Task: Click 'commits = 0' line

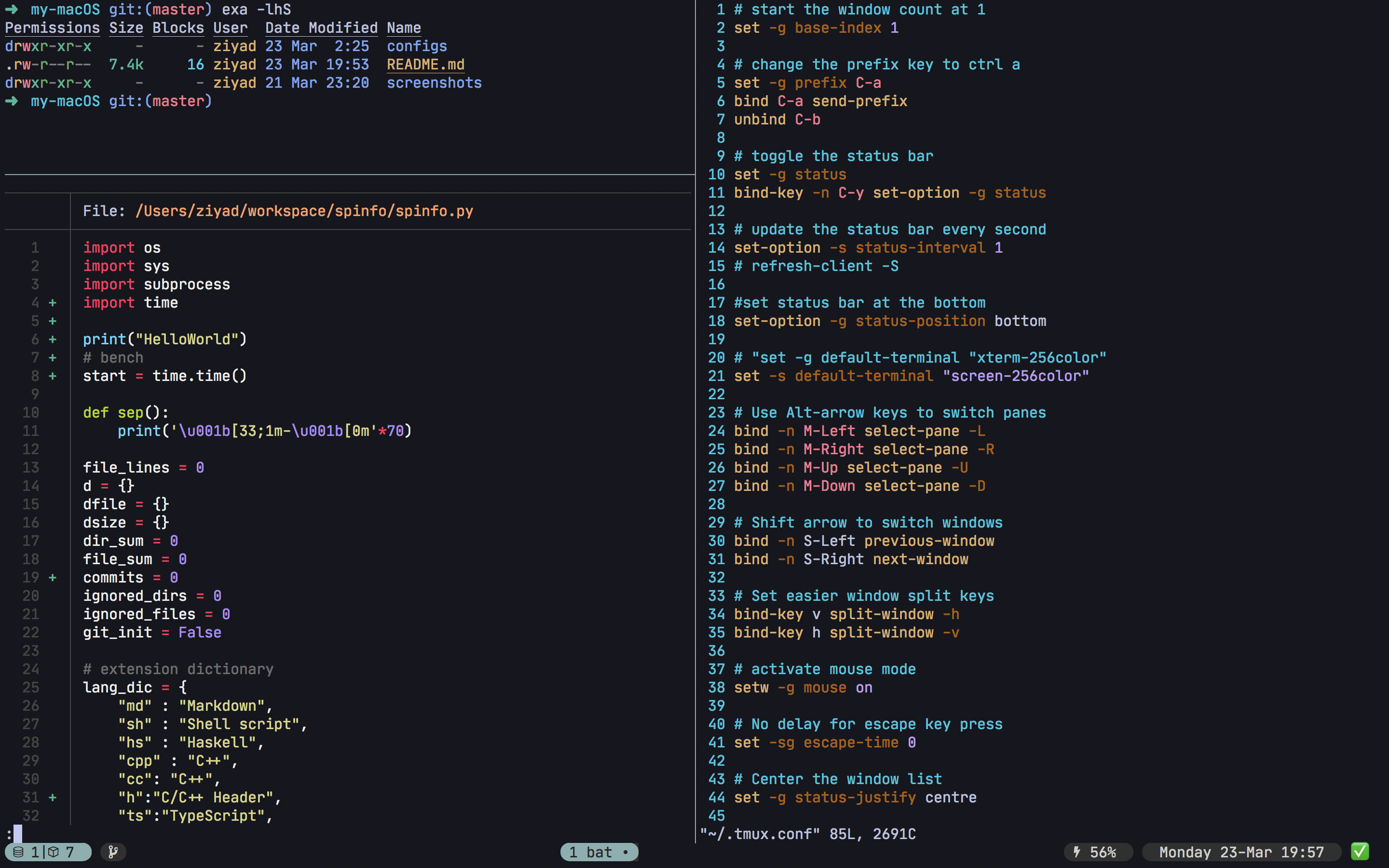Action: click(x=130, y=578)
